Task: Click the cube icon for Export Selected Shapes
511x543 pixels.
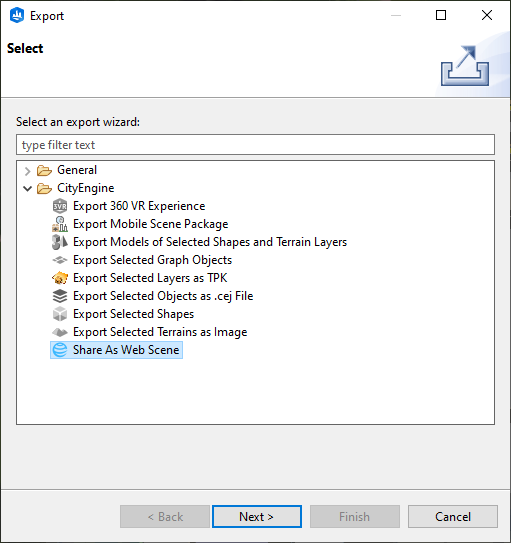Action: (x=60, y=314)
